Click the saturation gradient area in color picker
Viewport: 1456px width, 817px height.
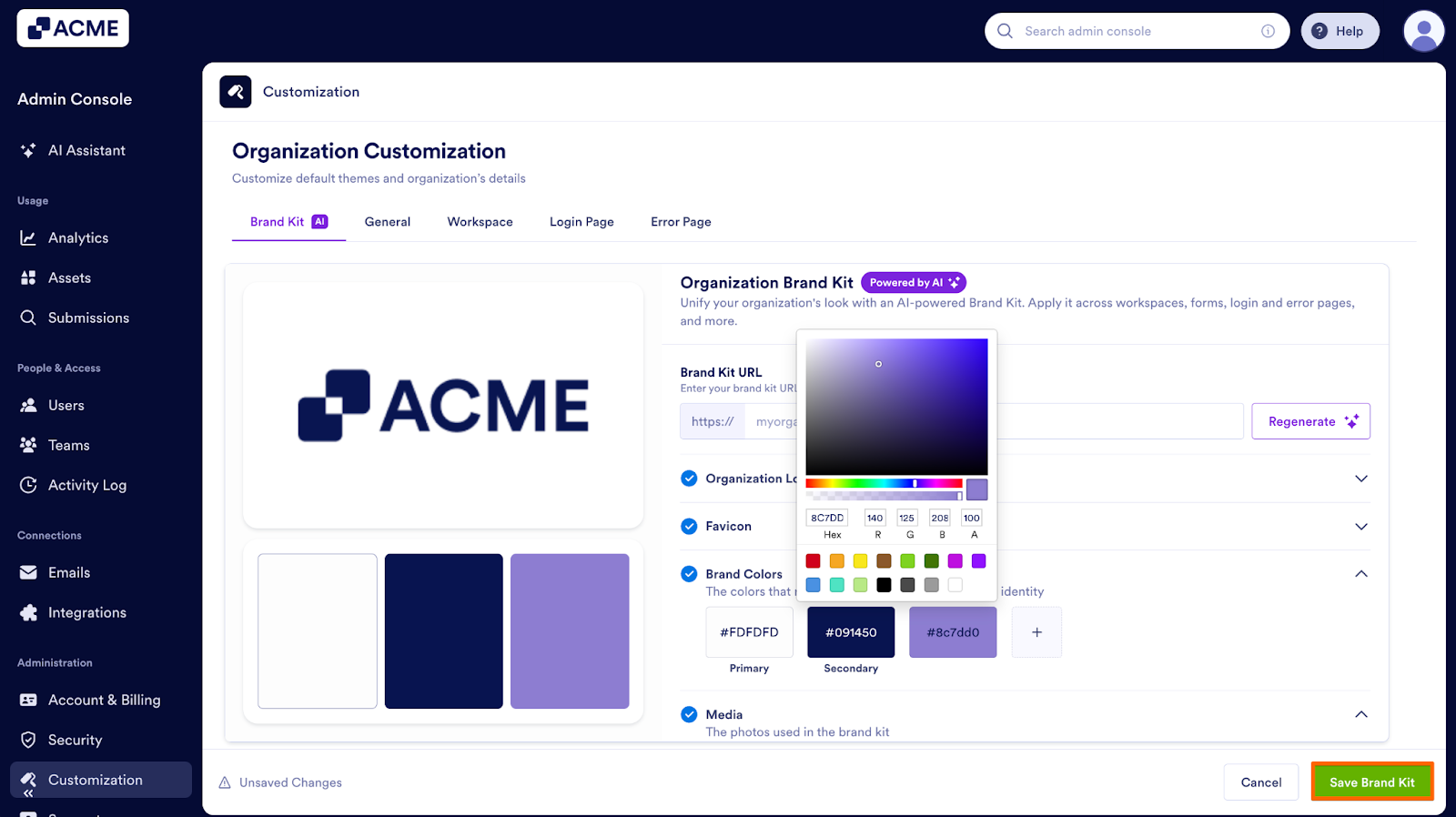click(896, 407)
